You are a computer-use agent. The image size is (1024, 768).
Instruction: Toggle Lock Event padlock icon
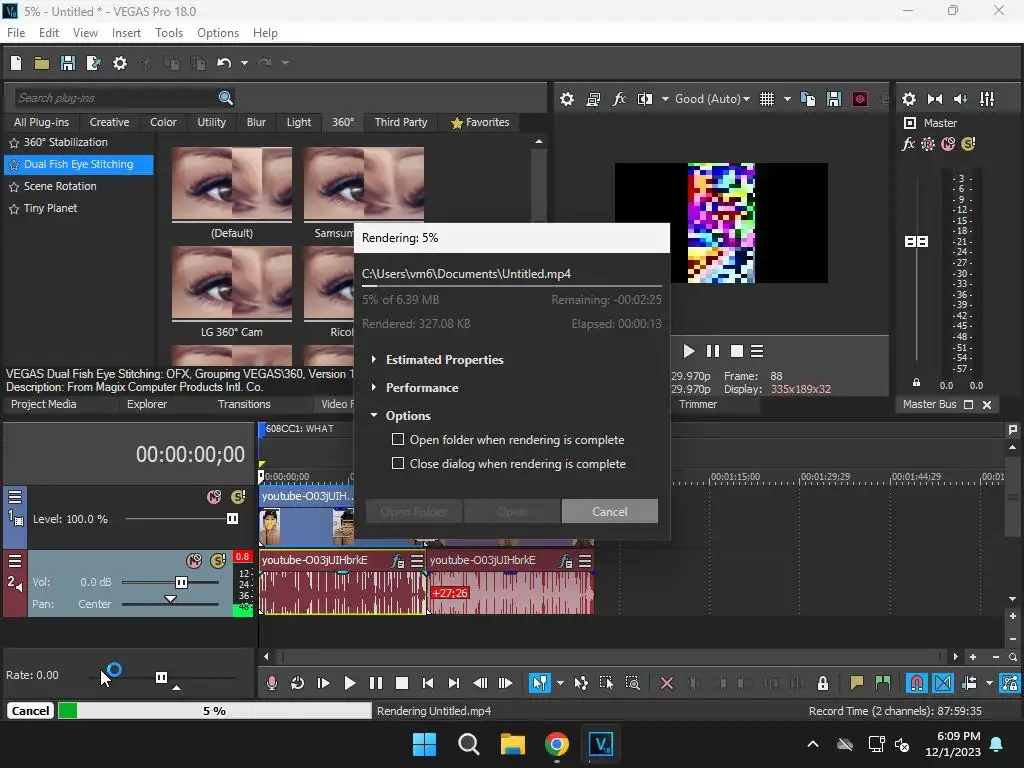(x=822, y=683)
